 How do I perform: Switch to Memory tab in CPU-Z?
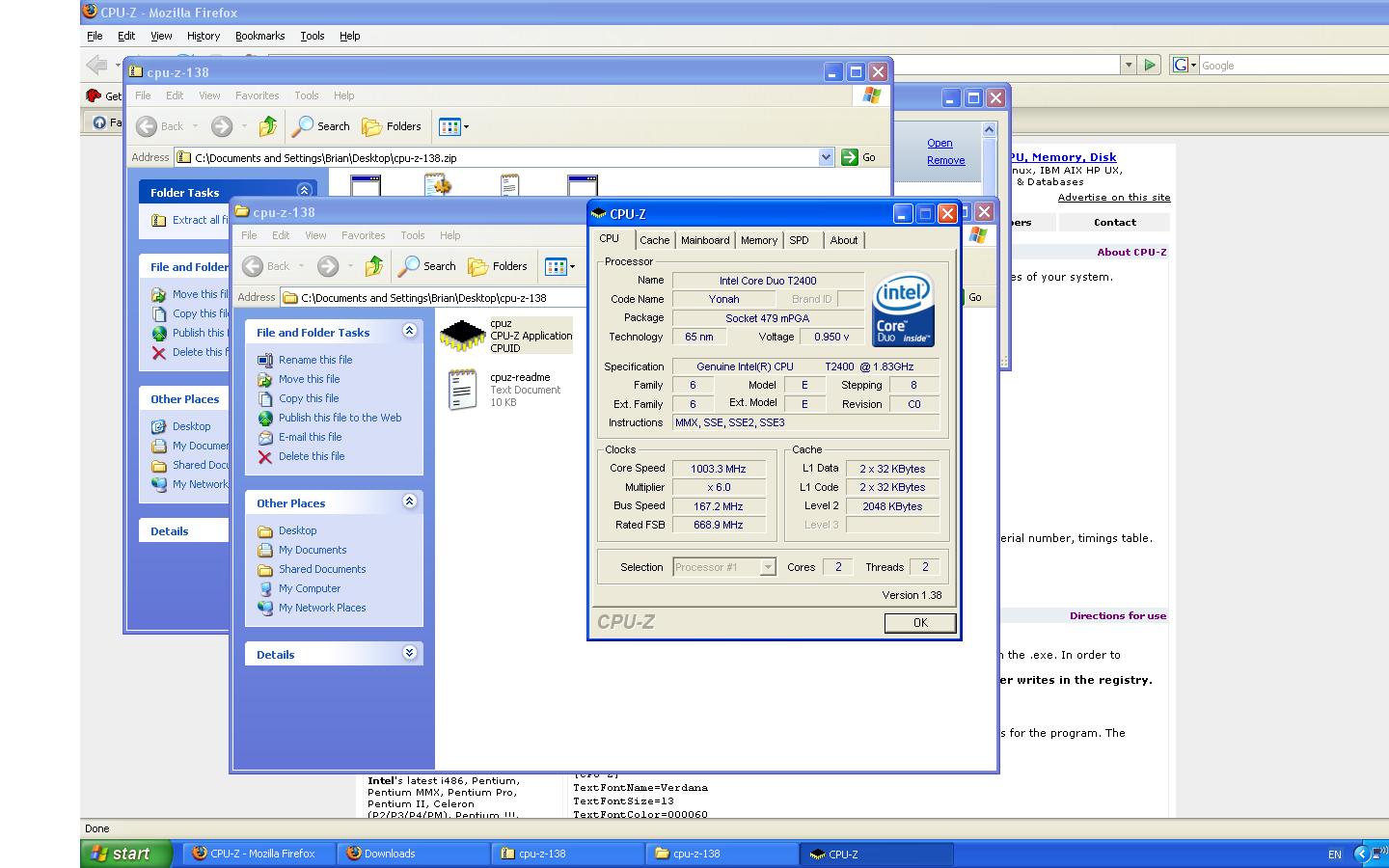(x=759, y=240)
